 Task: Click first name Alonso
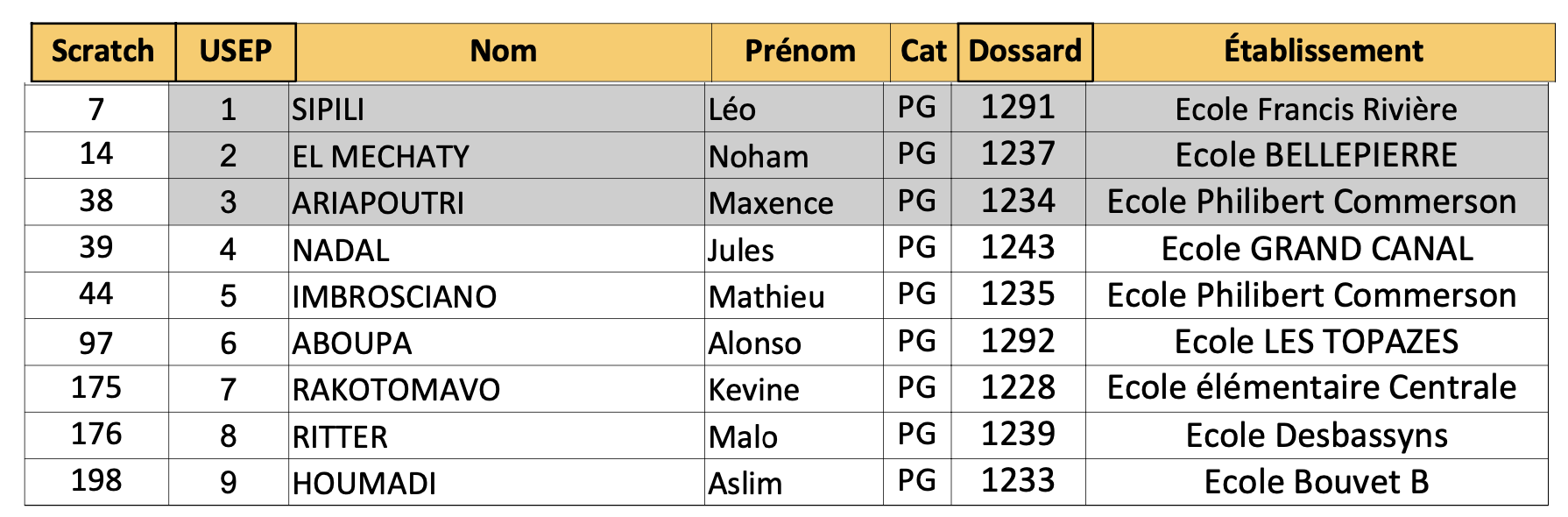(x=755, y=343)
